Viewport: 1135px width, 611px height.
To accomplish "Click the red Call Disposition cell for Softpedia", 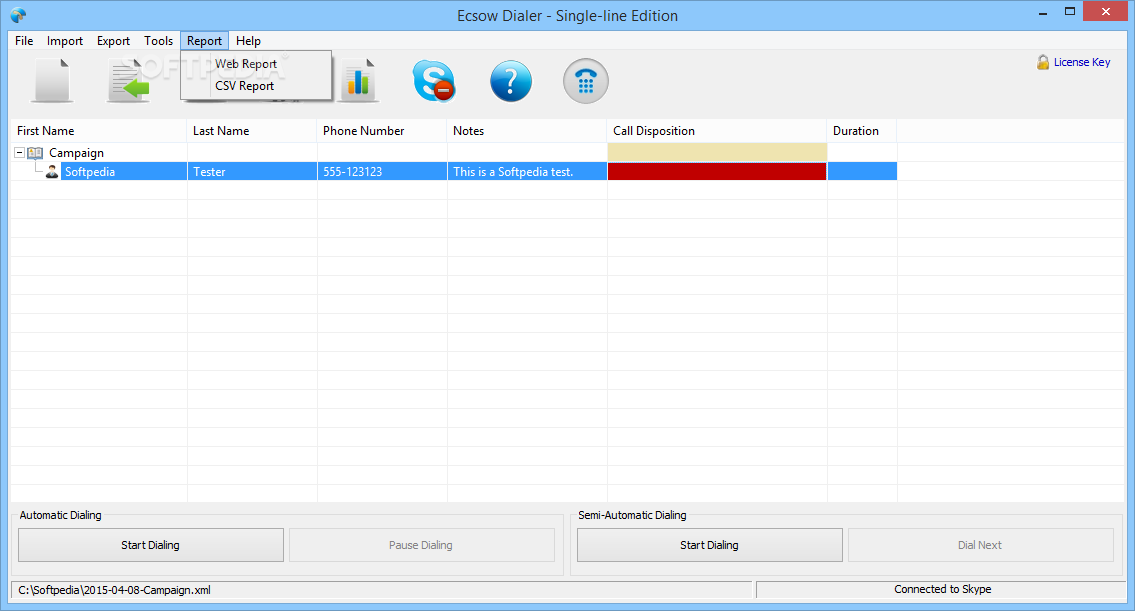I will (x=717, y=172).
